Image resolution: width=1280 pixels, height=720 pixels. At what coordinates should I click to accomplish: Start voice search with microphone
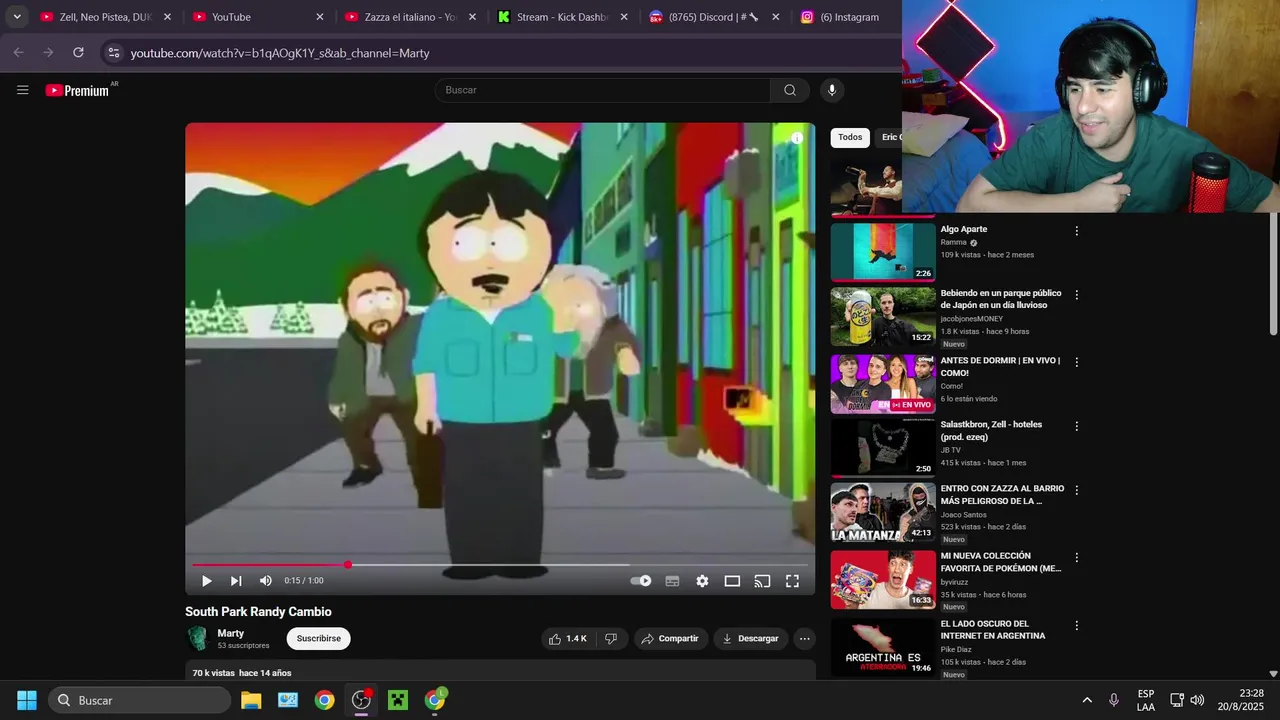[x=831, y=90]
